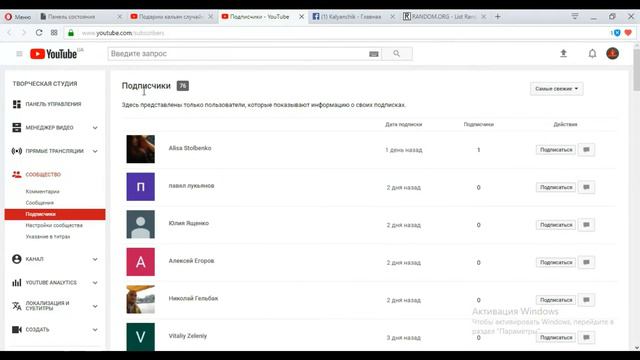Close the RANDOM.ORG tab

point(483,17)
